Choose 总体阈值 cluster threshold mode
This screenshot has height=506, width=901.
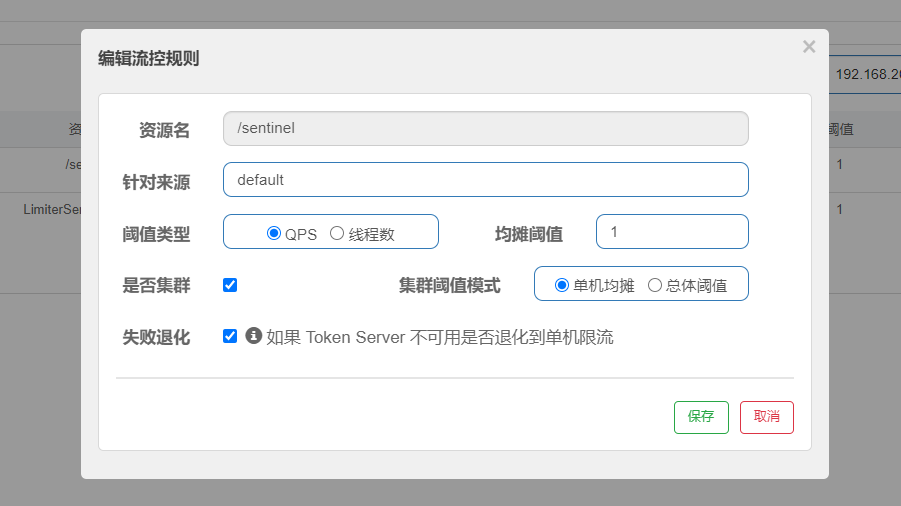pyautogui.click(x=655, y=285)
